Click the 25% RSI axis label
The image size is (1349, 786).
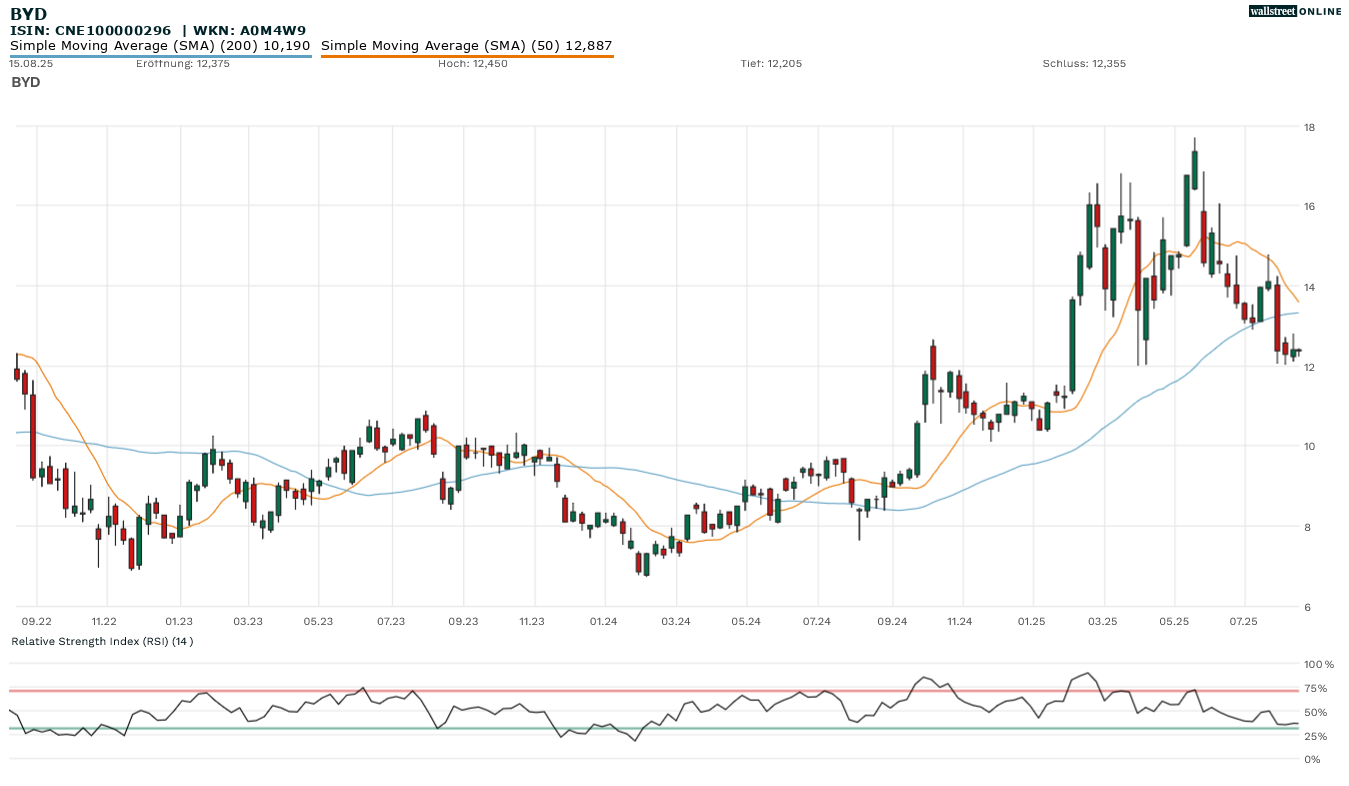tap(1315, 736)
